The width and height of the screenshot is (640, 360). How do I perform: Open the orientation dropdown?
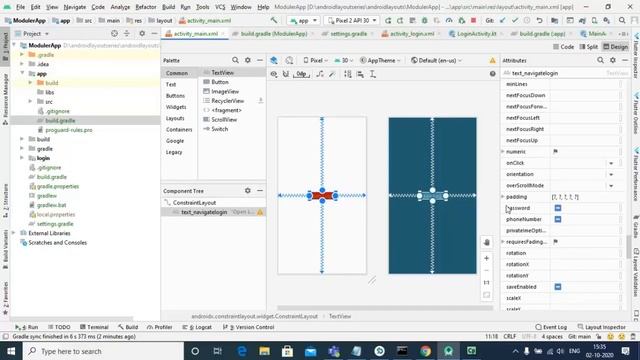611,175
